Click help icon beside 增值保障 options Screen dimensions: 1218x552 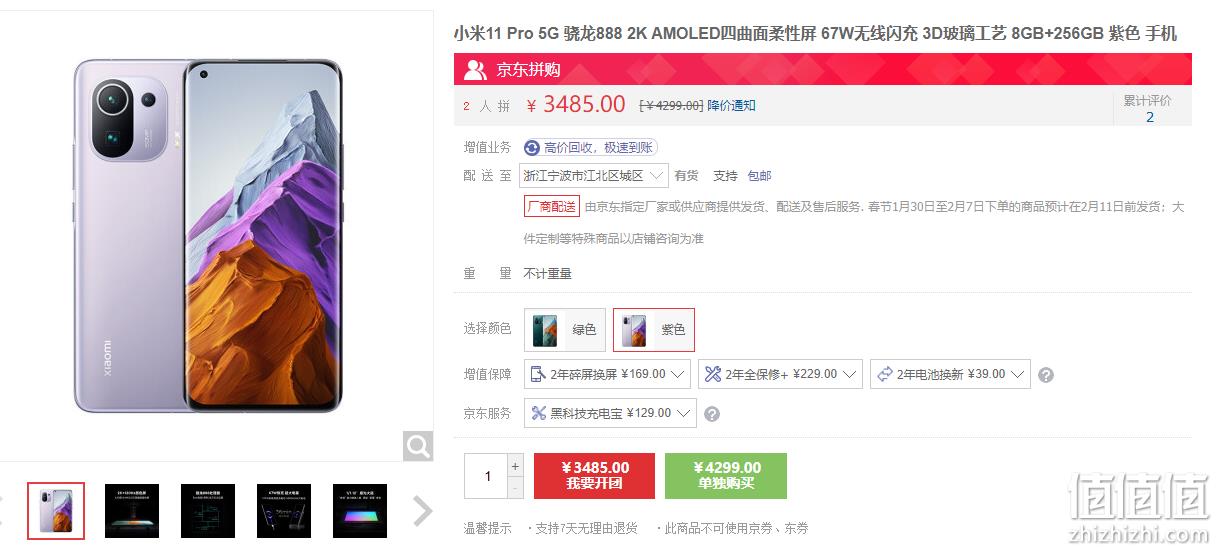tap(1046, 375)
